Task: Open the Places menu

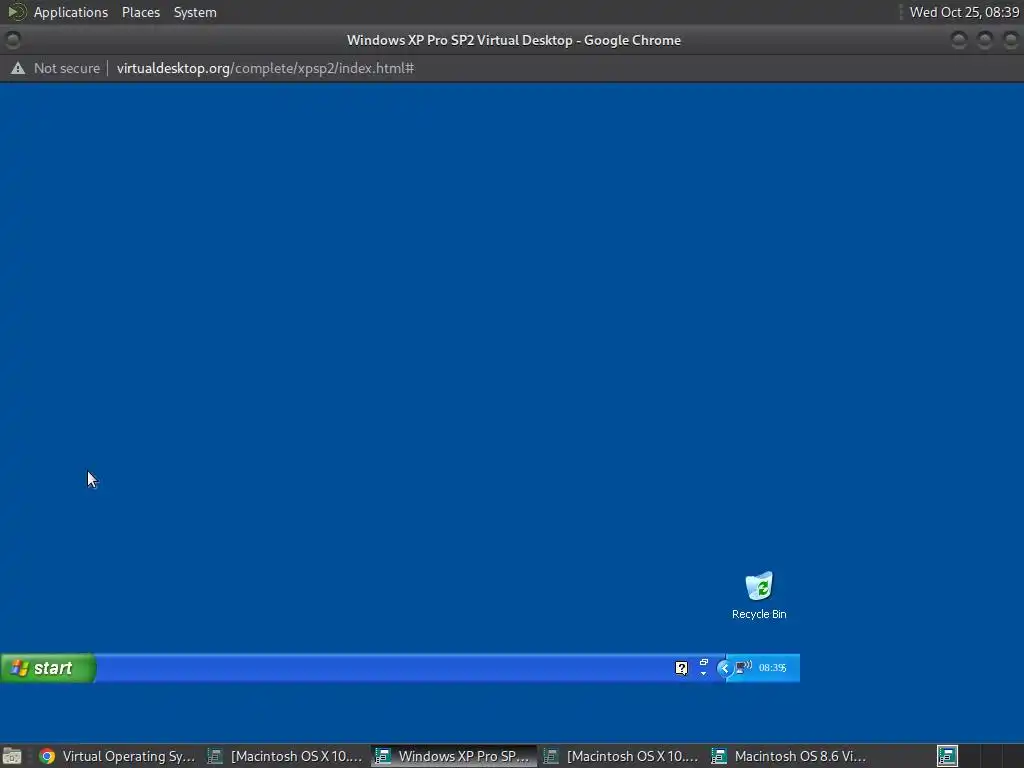Action: 141,12
